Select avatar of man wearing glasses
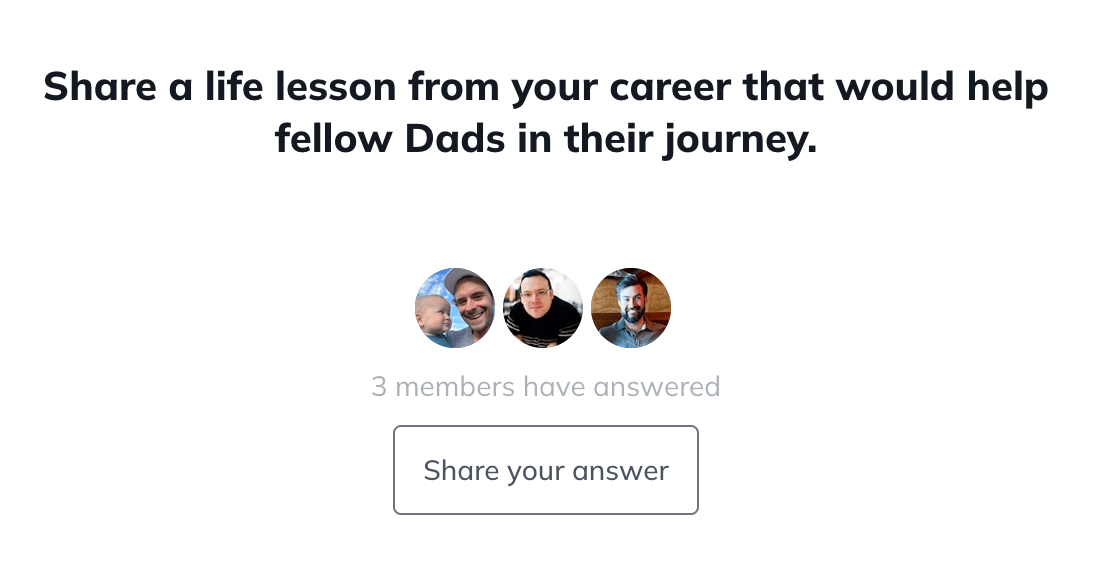 coord(543,308)
